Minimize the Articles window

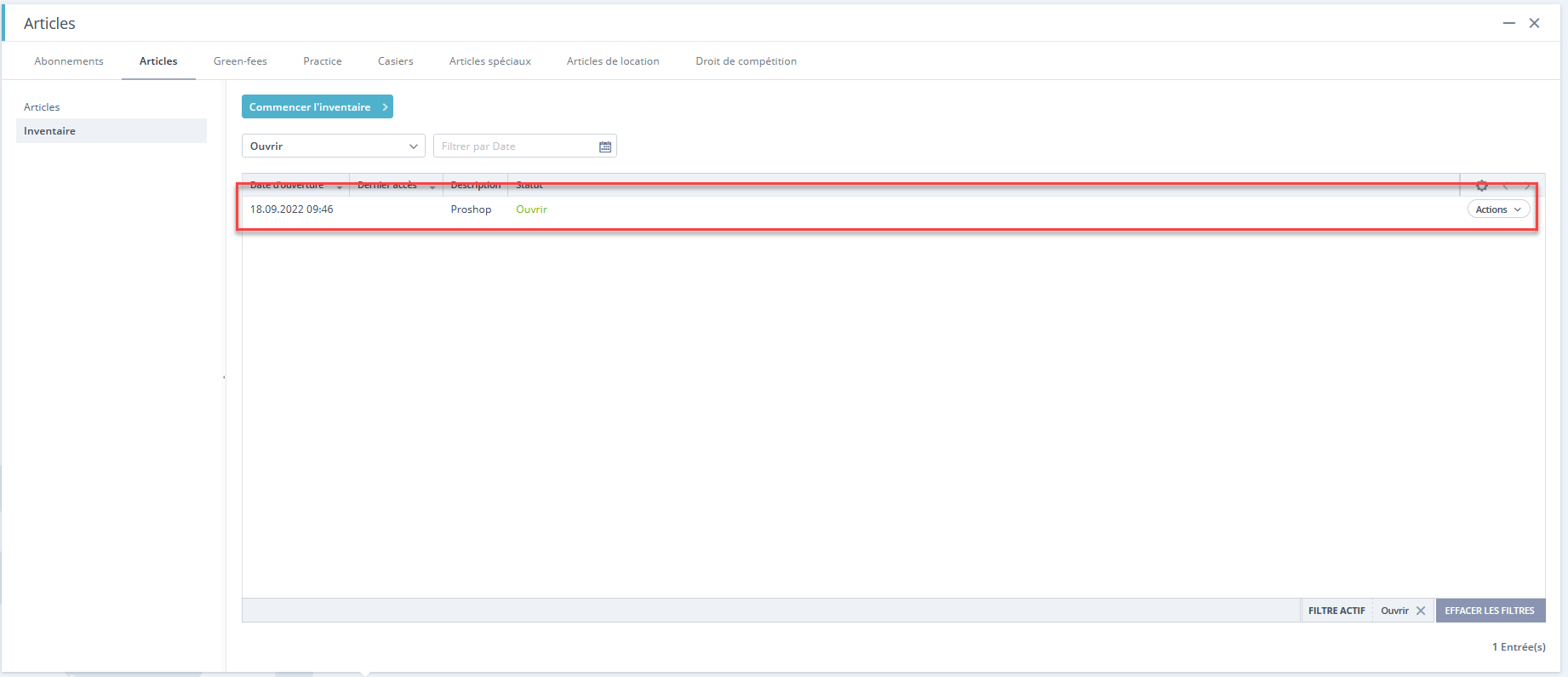coord(1509,23)
